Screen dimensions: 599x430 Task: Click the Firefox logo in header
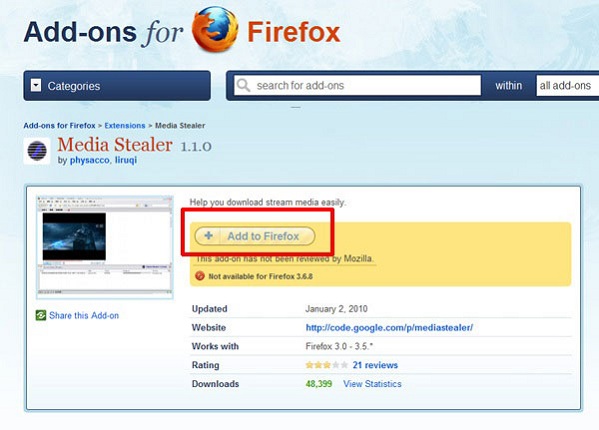[x=215, y=29]
